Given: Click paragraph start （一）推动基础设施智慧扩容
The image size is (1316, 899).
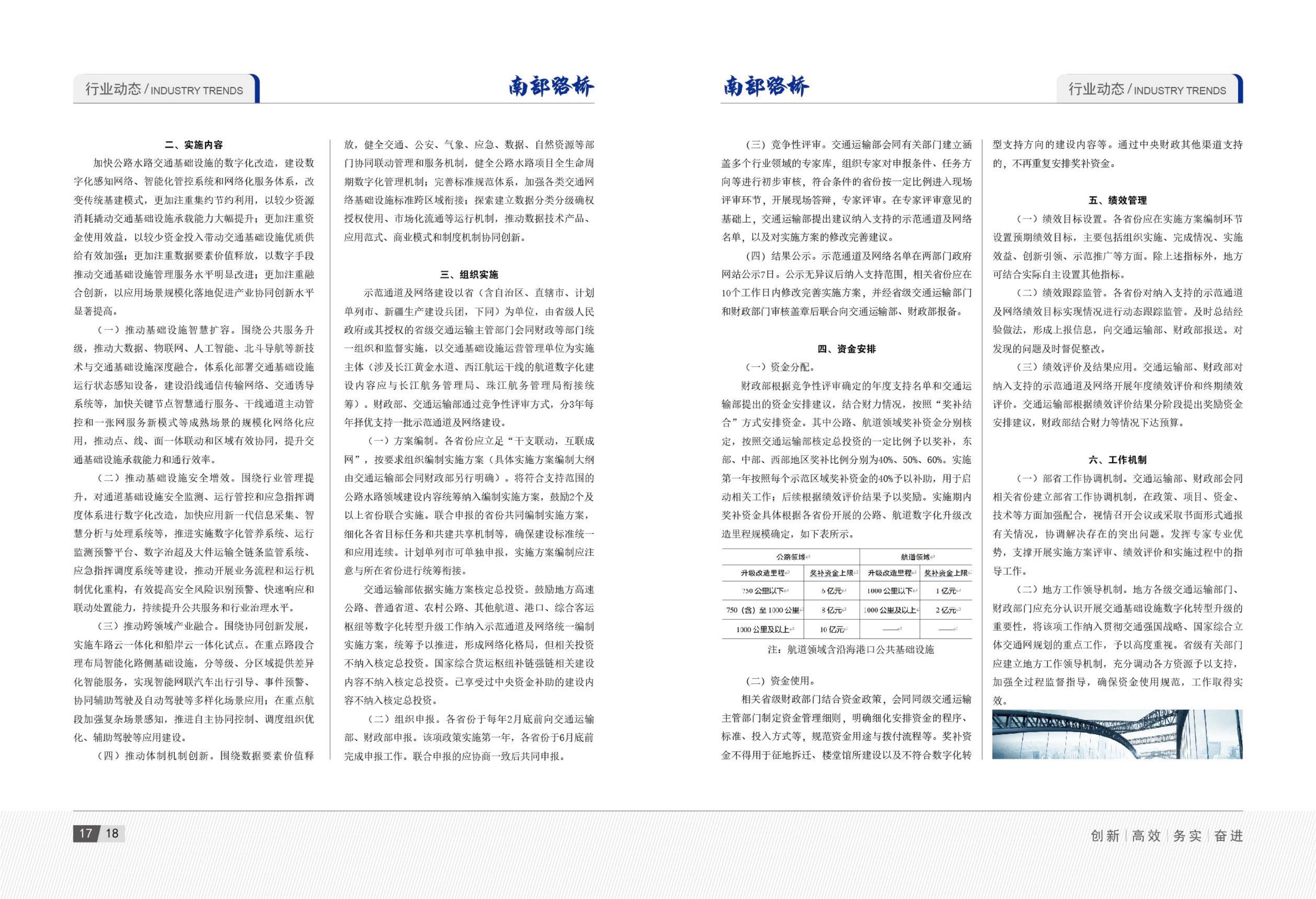Looking at the screenshot, I should 164,330.
